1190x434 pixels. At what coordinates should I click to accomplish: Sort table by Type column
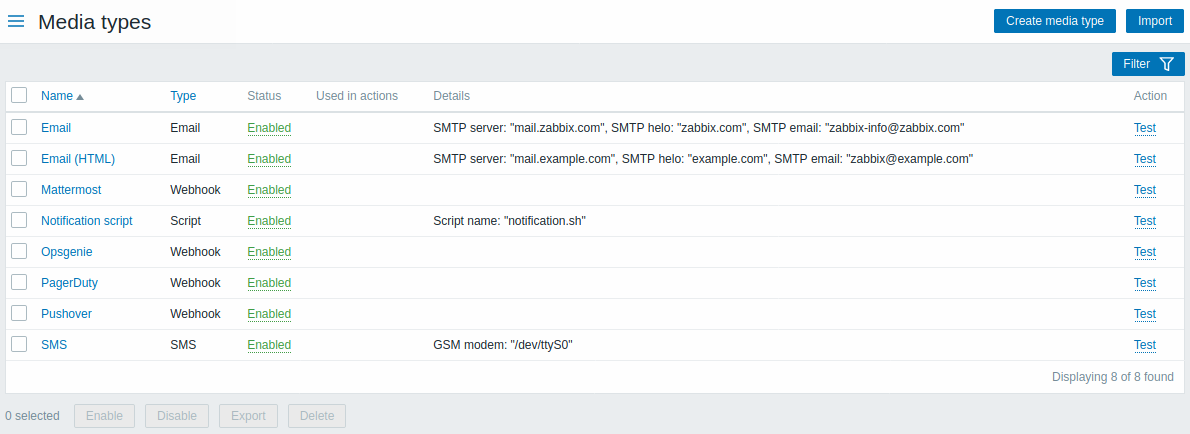point(183,96)
